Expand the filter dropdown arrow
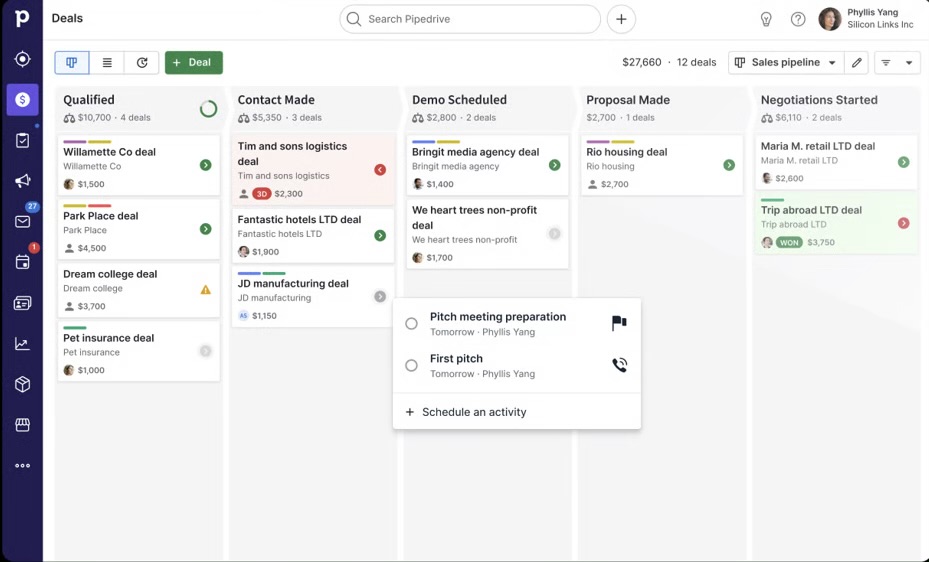 pyautogui.click(x=908, y=63)
